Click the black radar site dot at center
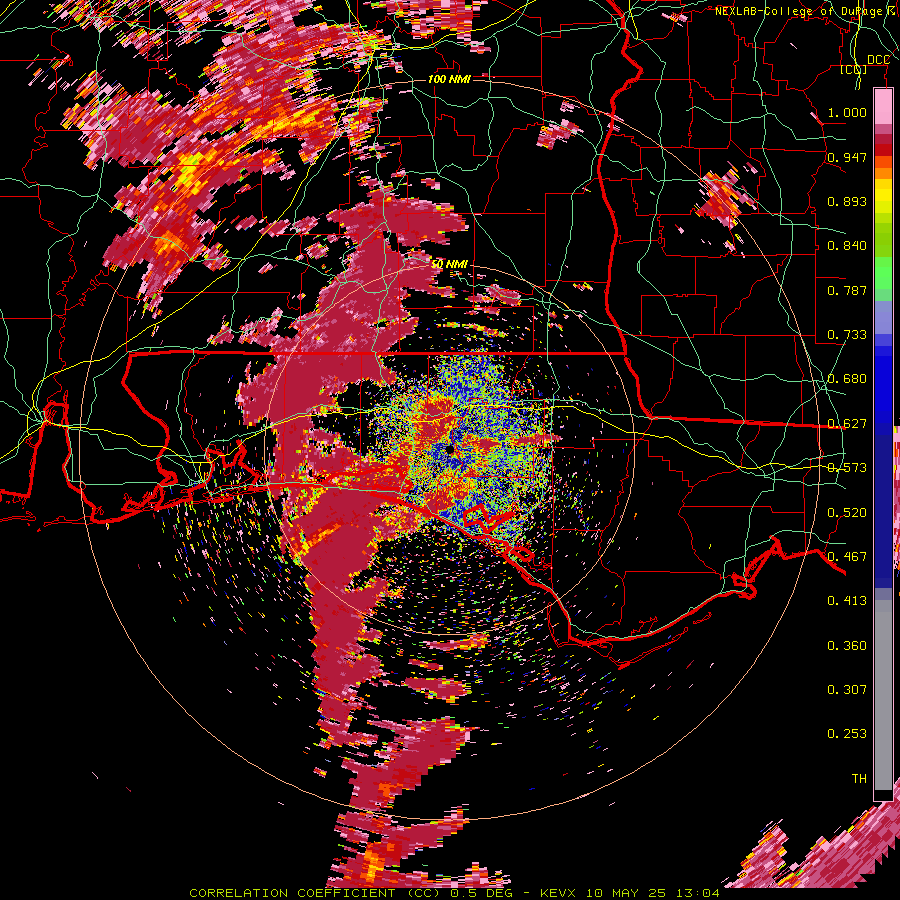Image resolution: width=900 pixels, height=900 pixels. (x=450, y=449)
